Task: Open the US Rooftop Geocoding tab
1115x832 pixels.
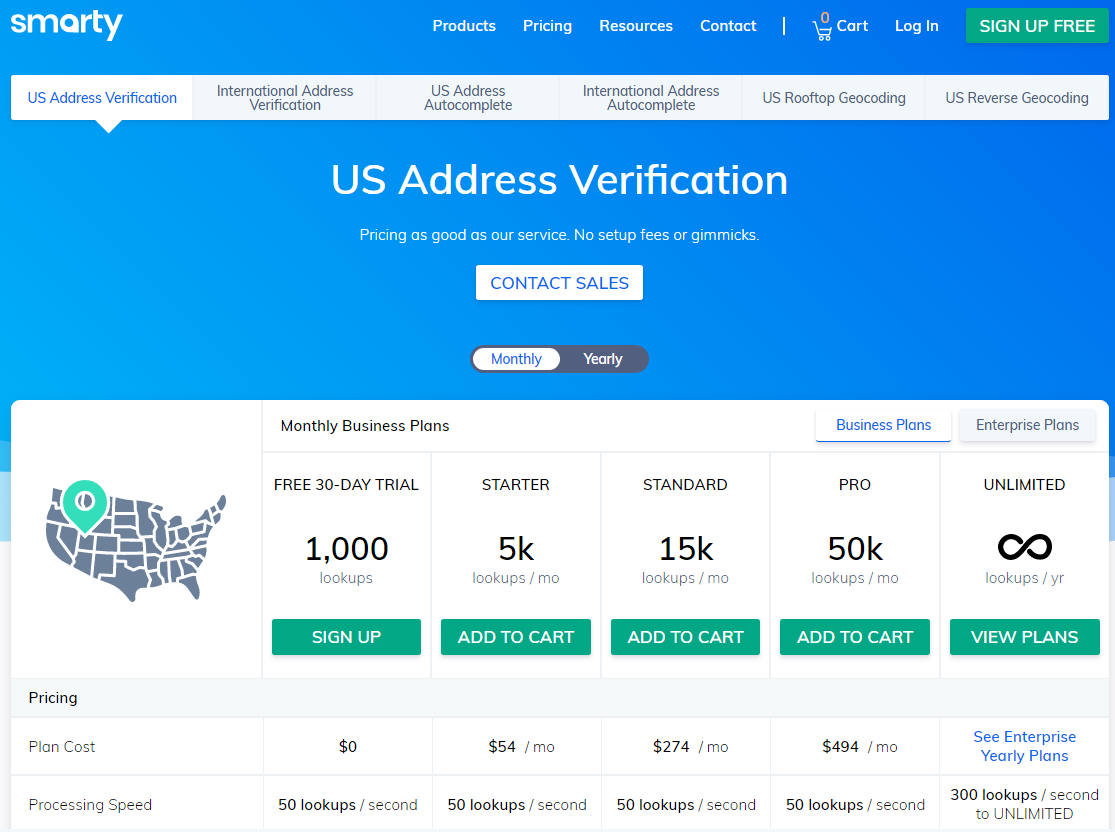Action: pos(834,97)
